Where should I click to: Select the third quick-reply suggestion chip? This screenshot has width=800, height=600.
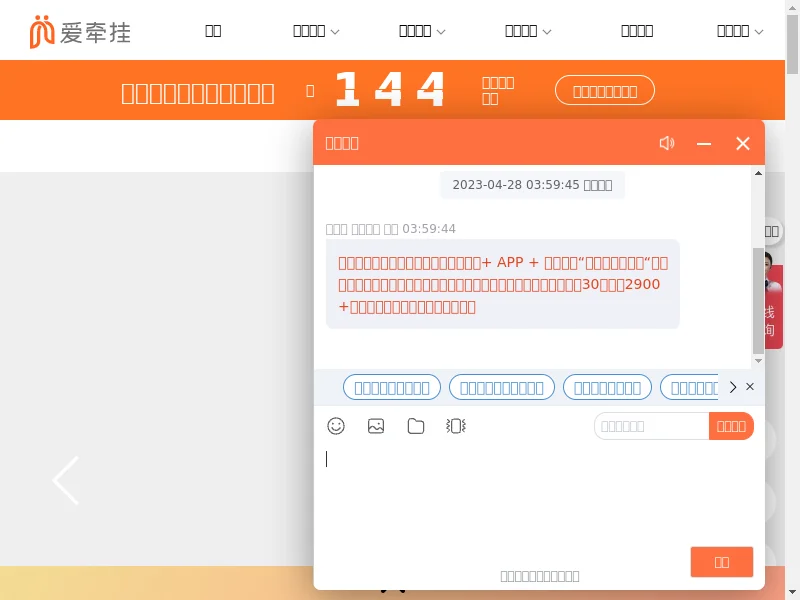(607, 388)
